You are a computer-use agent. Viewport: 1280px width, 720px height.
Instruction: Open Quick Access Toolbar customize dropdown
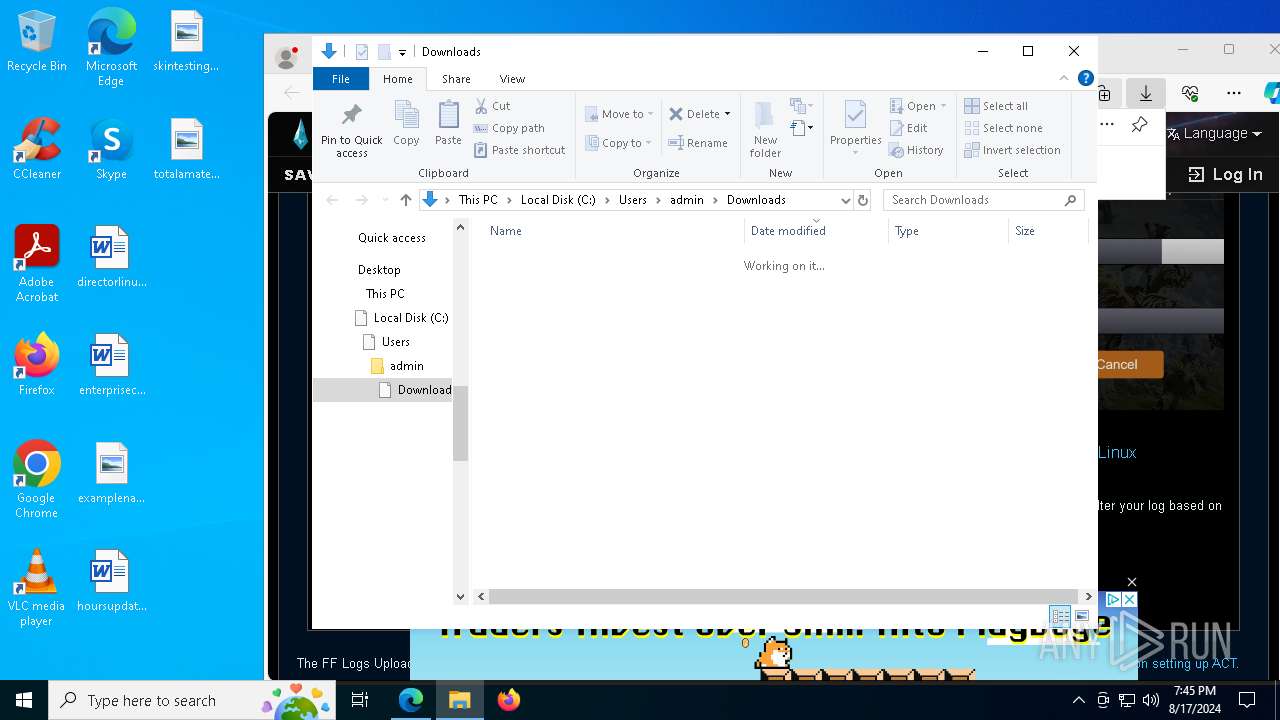coord(402,52)
